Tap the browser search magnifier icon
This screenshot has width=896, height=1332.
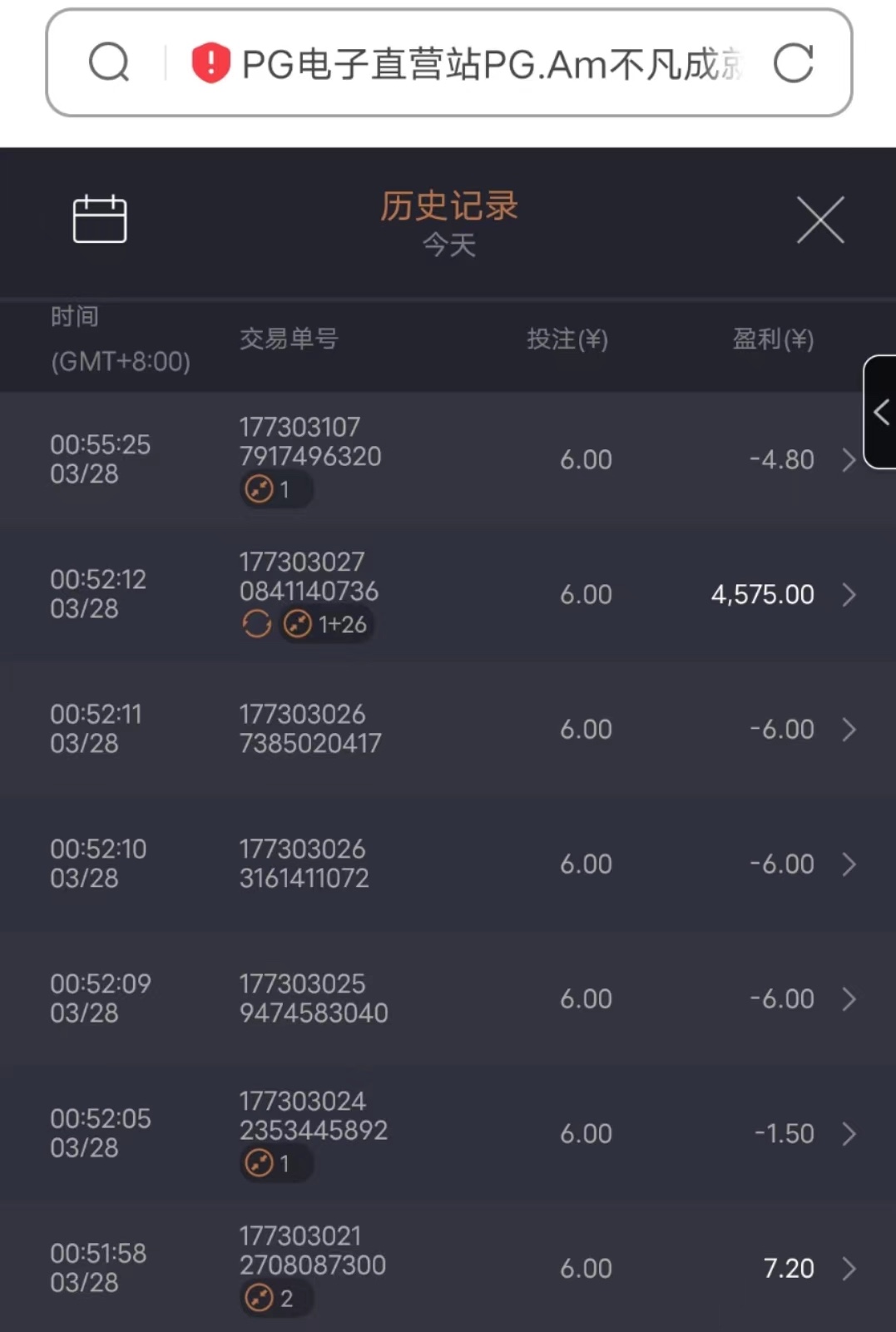109,62
